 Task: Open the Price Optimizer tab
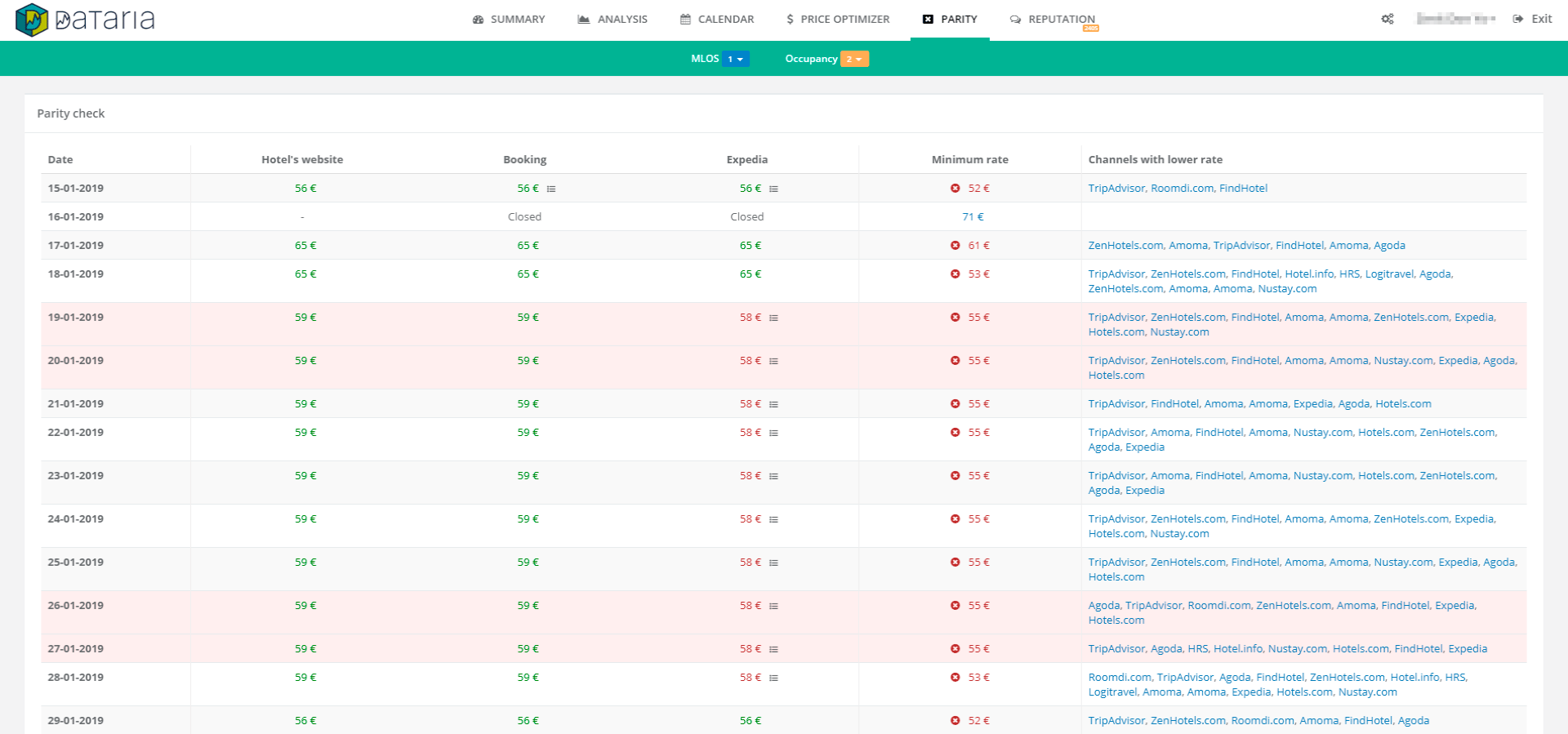pyautogui.click(x=838, y=19)
